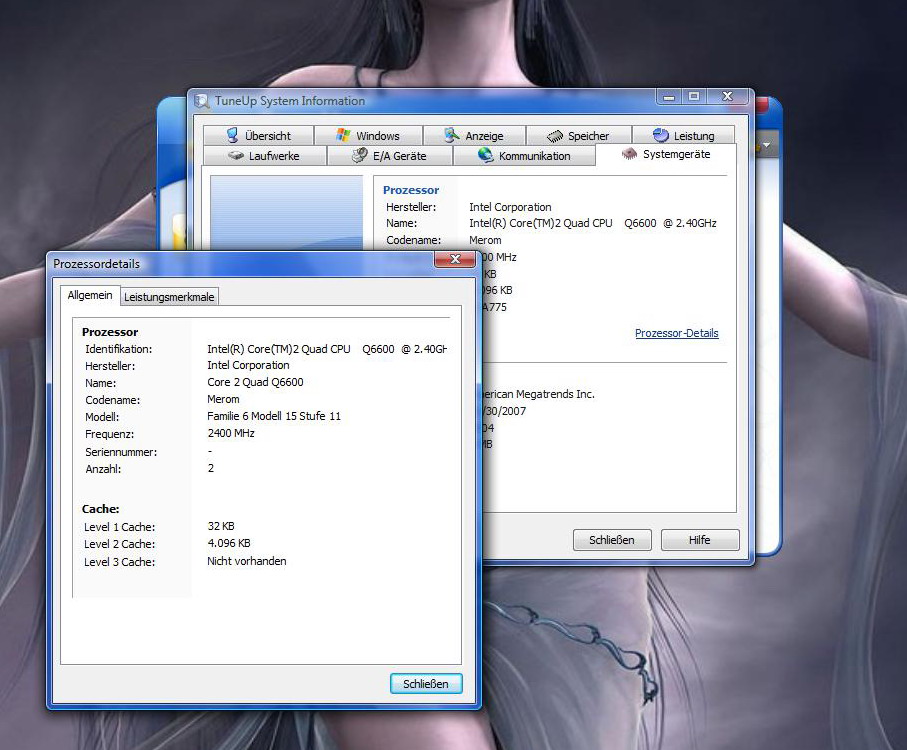The height and width of the screenshot is (750, 907).
Task: Click the '4.096 KB' Level 2 cache value
Action: [228, 543]
